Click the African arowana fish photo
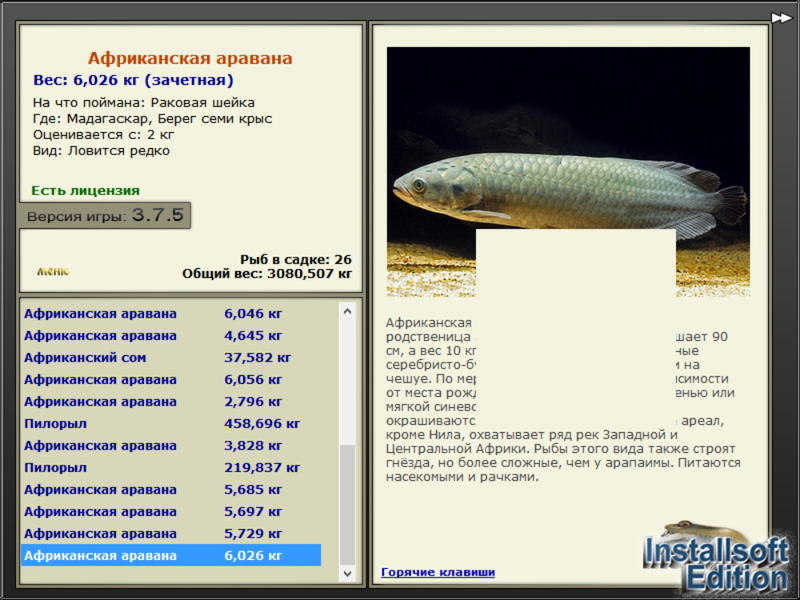The height and width of the screenshot is (600, 800). click(x=568, y=172)
